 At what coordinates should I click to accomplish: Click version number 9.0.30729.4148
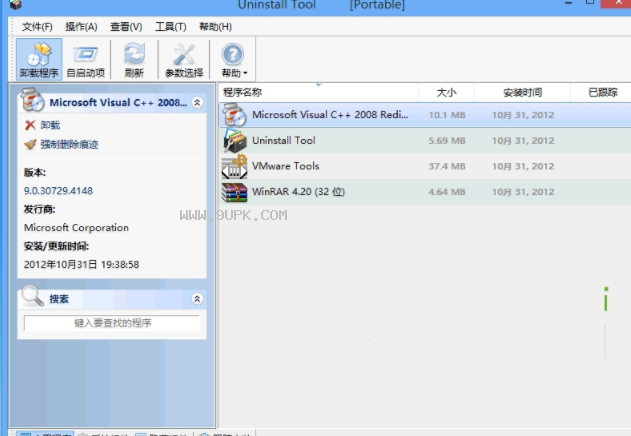click(x=58, y=191)
